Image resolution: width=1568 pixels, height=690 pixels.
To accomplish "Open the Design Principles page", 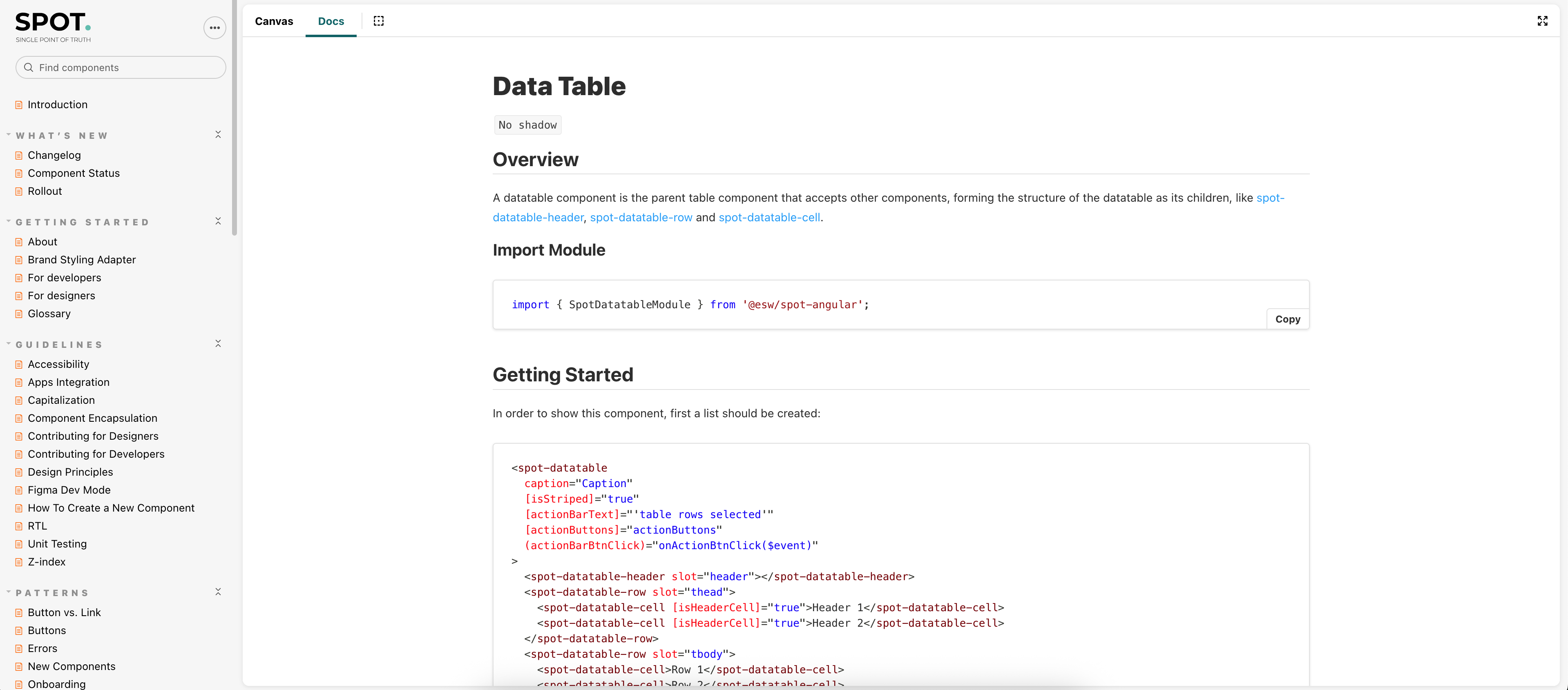I will (71, 472).
